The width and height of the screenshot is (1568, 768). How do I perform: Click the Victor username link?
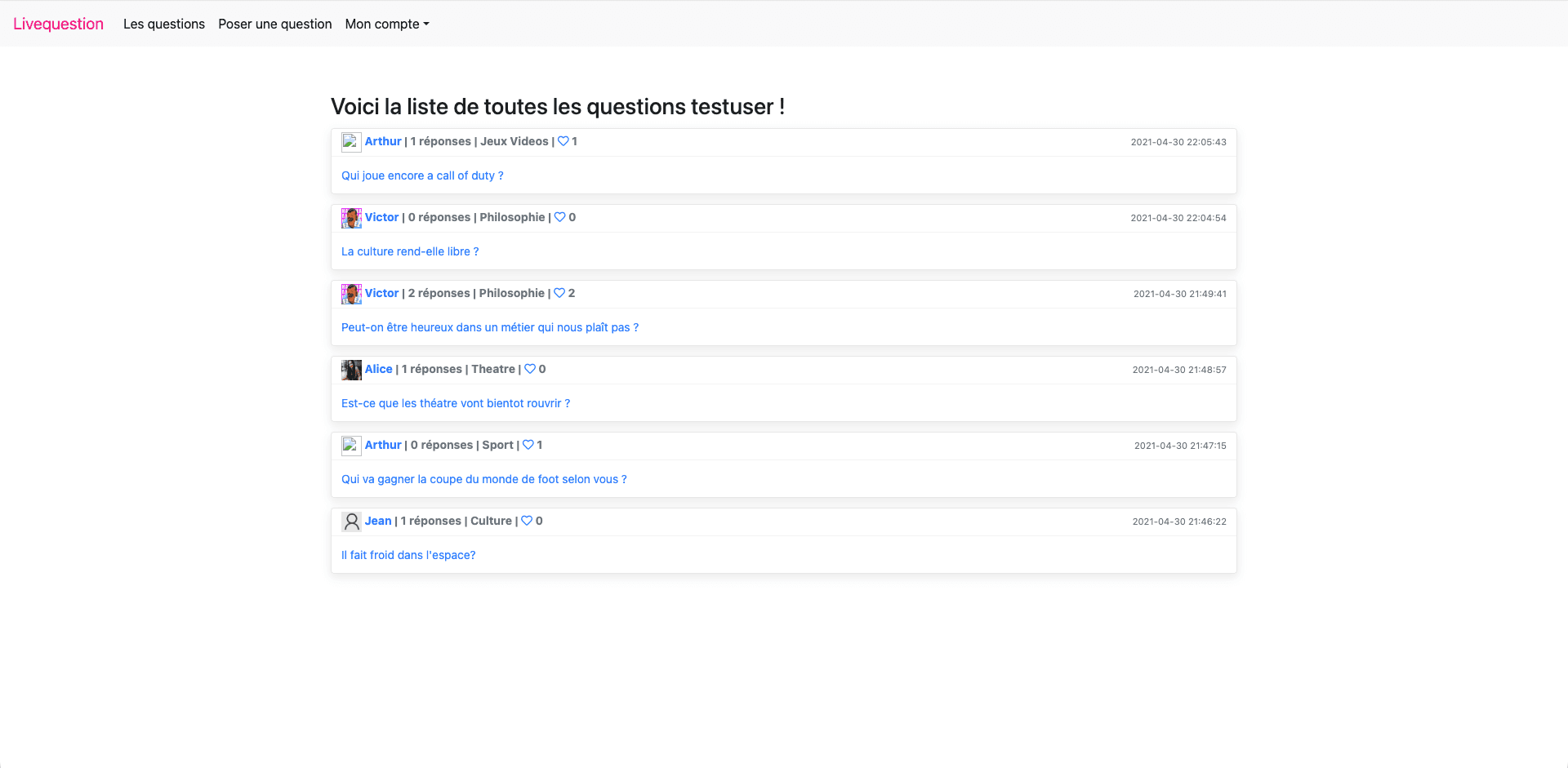[381, 217]
